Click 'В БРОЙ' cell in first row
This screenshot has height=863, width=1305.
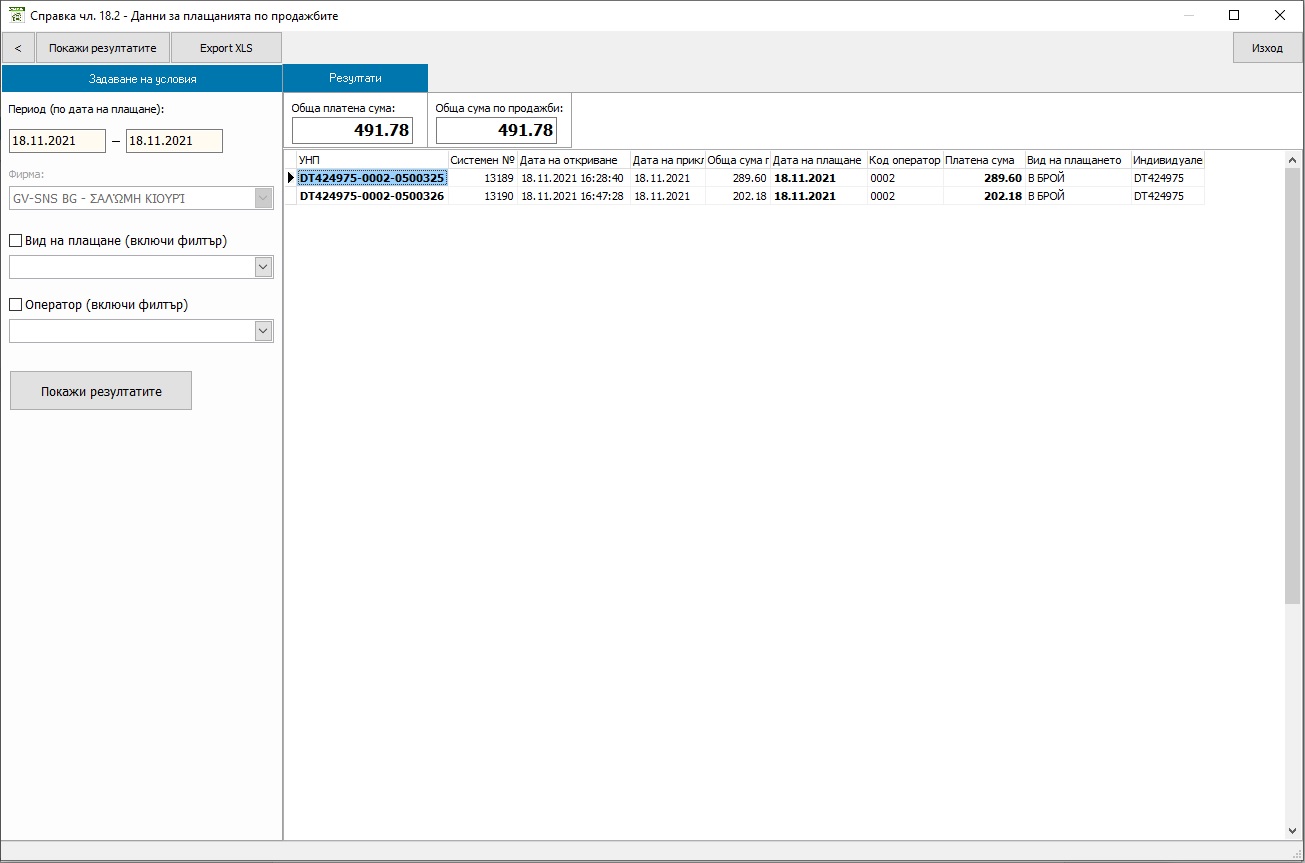tap(1078, 178)
